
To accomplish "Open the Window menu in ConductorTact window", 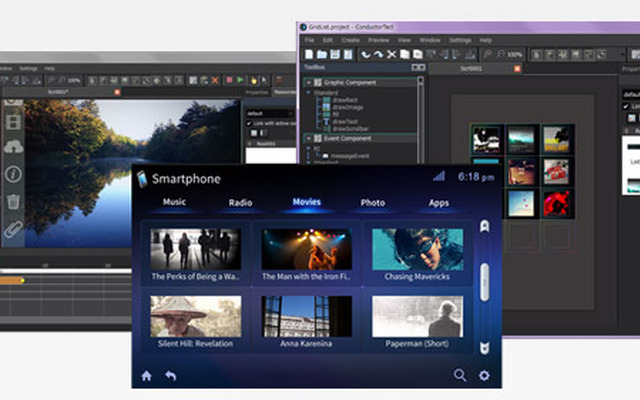I will tap(430, 40).
